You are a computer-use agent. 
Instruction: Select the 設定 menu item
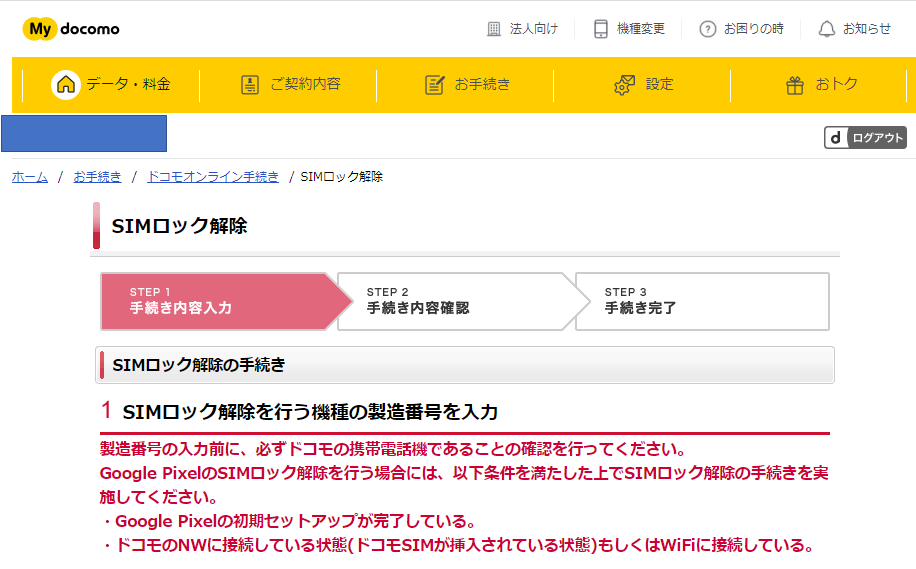point(642,85)
